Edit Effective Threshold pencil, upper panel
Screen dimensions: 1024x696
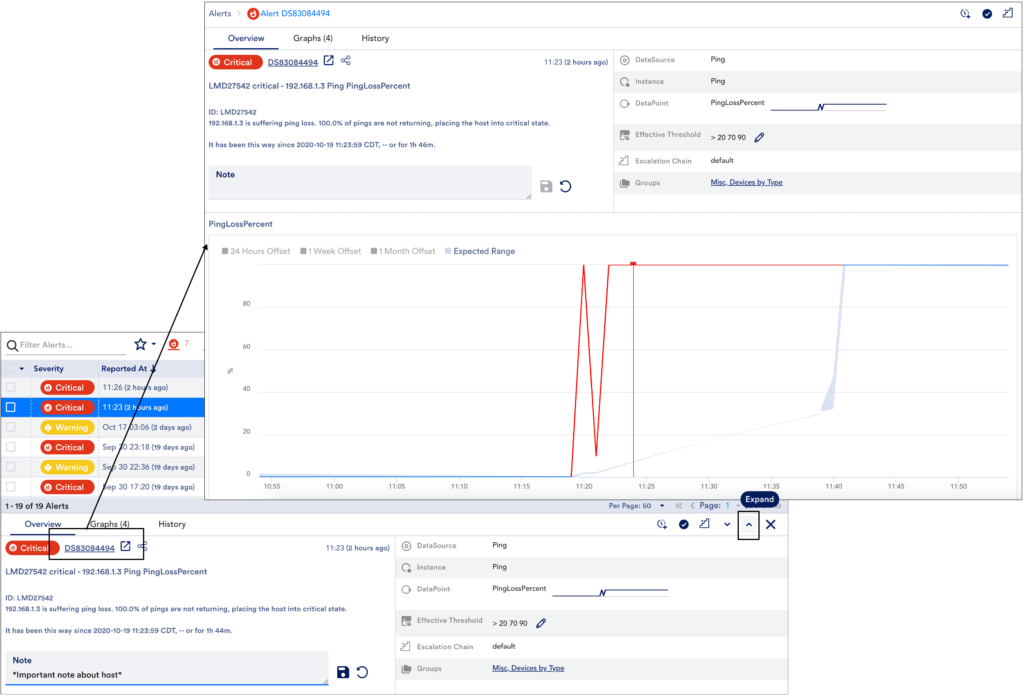click(759, 137)
